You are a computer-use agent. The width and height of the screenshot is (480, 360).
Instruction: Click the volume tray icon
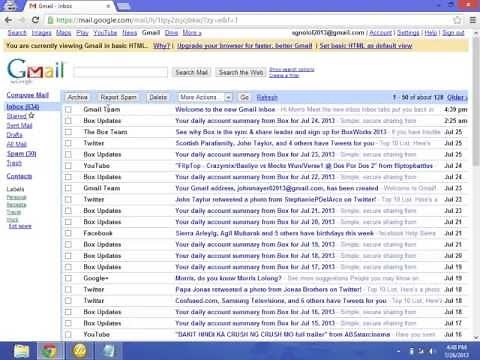(431, 351)
